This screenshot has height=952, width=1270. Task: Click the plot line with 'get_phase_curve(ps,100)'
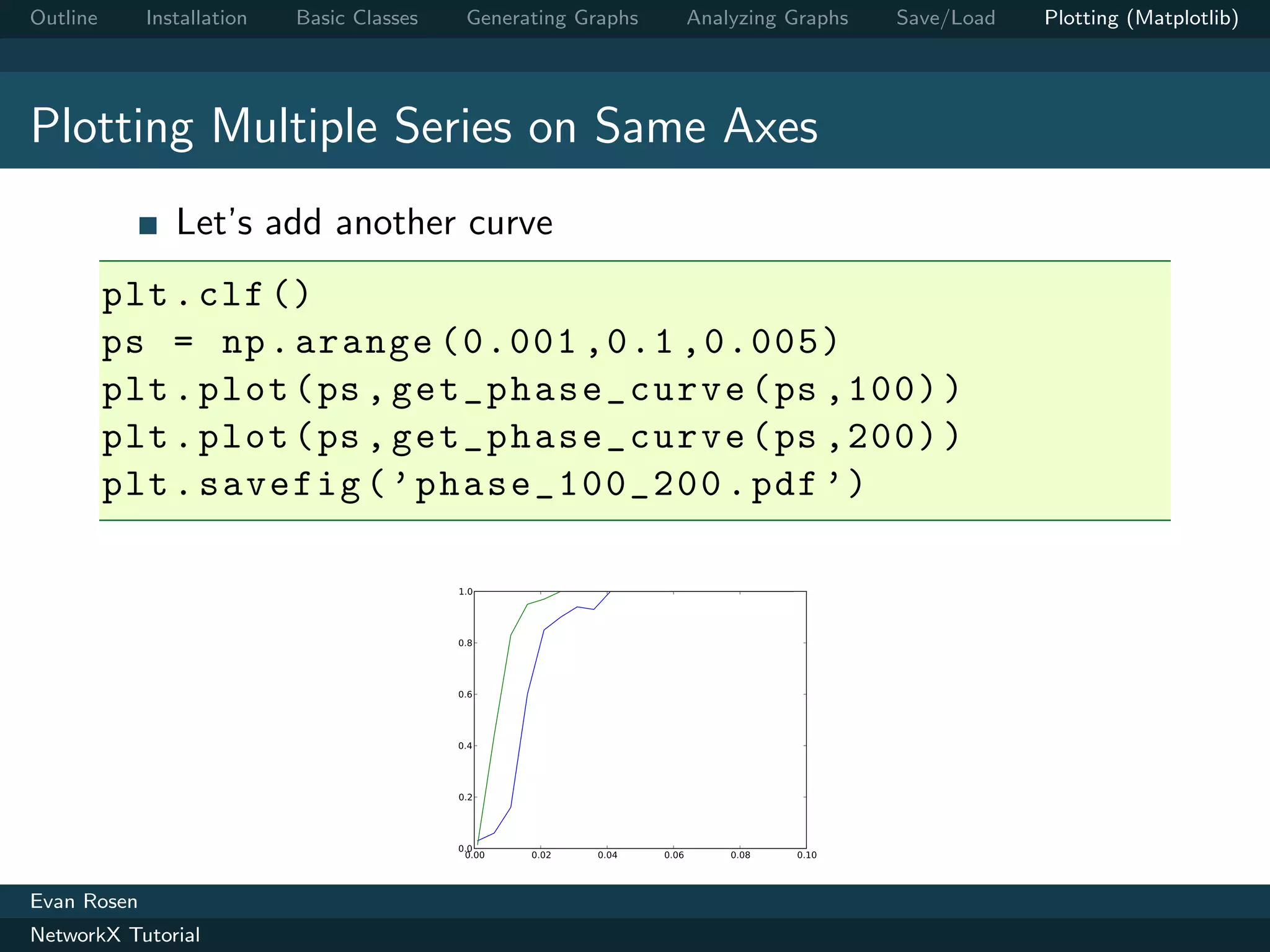click(x=531, y=390)
